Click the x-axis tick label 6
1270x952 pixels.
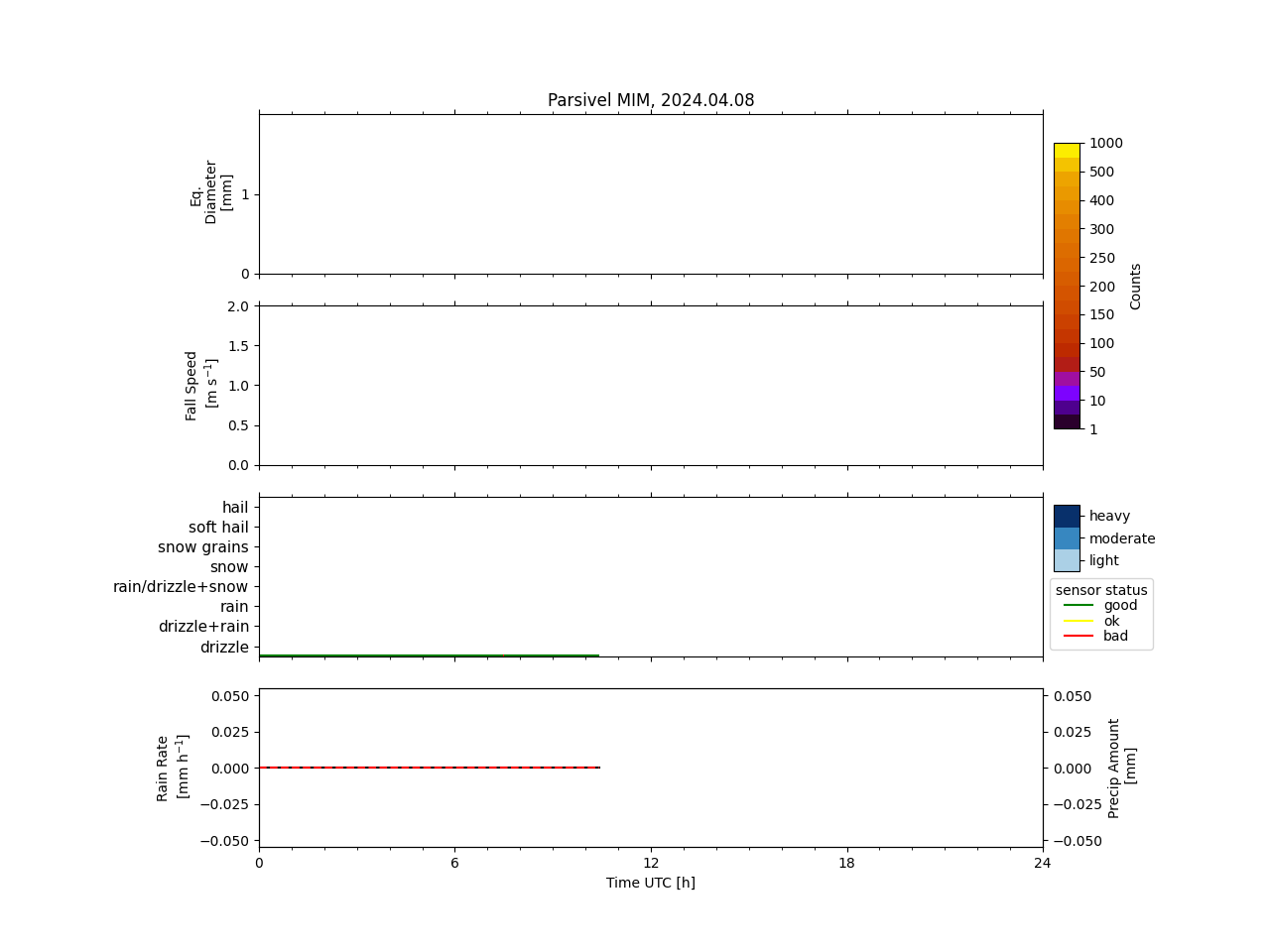tap(454, 863)
